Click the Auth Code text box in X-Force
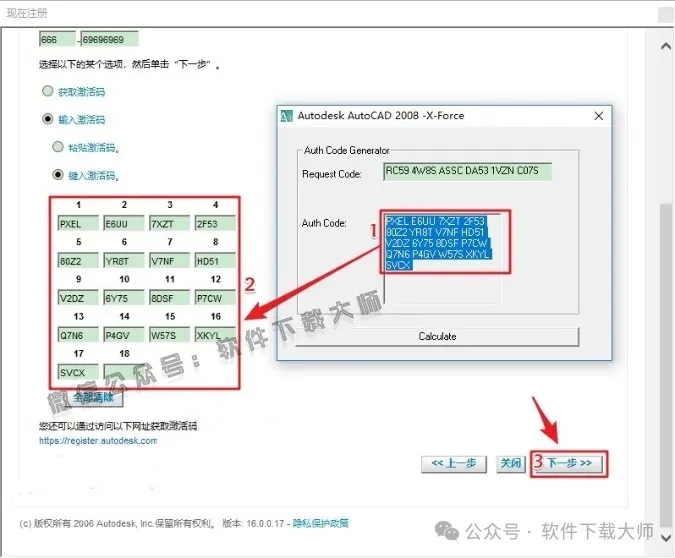 [442, 258]
